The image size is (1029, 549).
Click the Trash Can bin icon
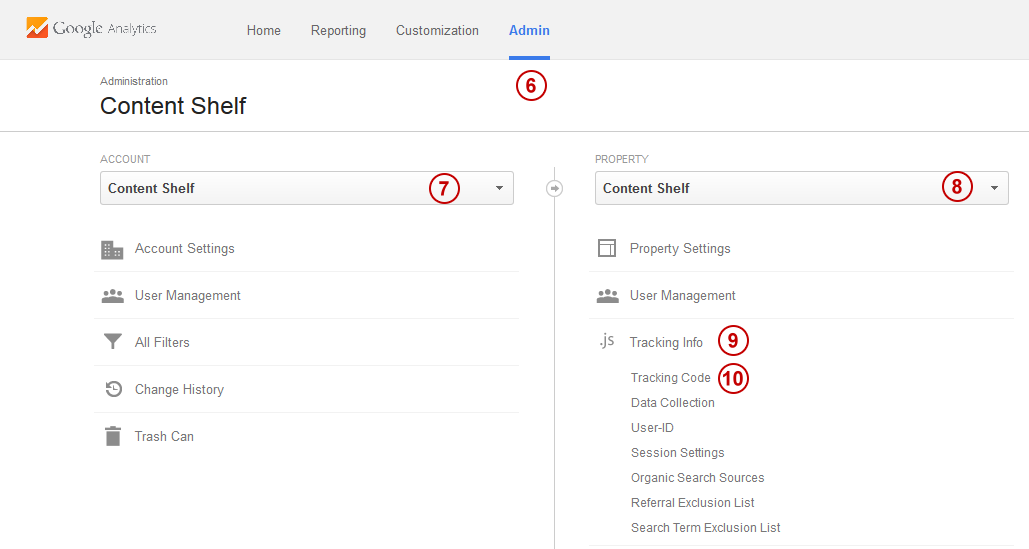[x=113, y=436]
